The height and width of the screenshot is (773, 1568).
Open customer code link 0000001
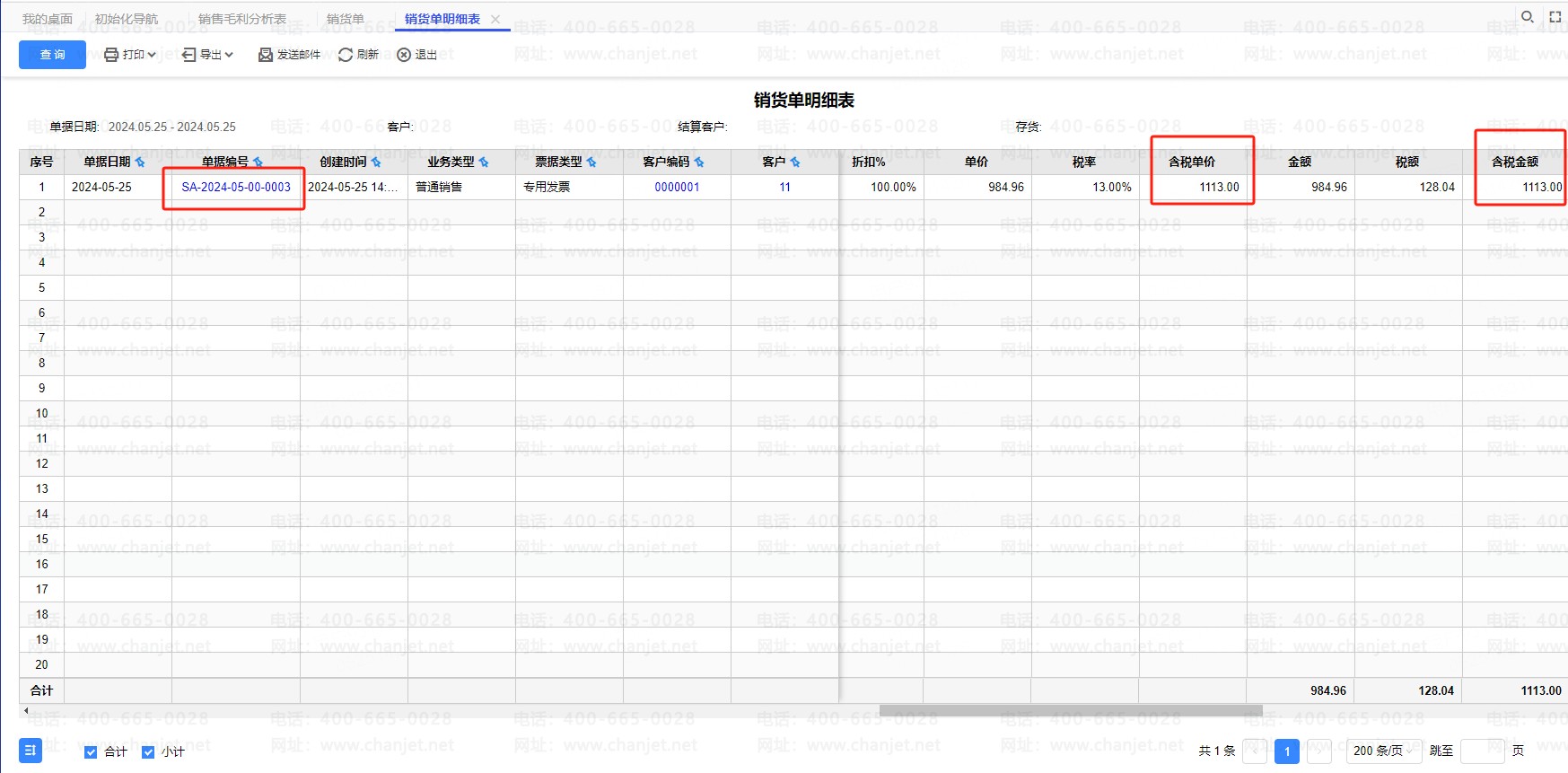[x=677, y=187]
